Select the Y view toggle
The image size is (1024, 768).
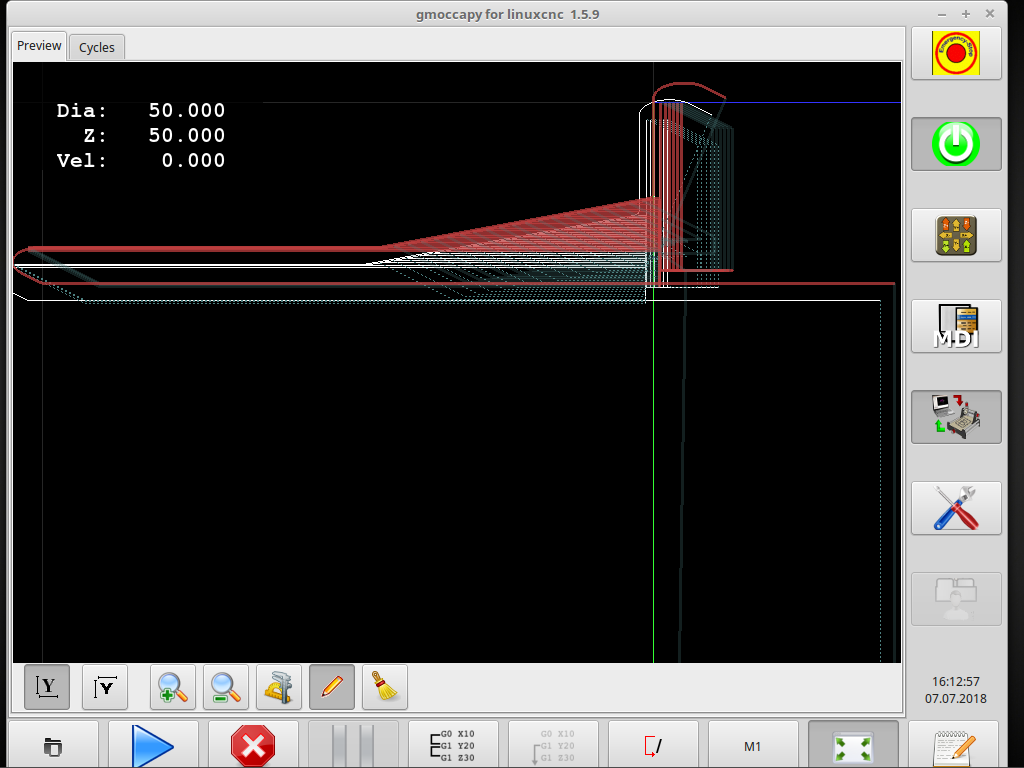coord(47,687)
